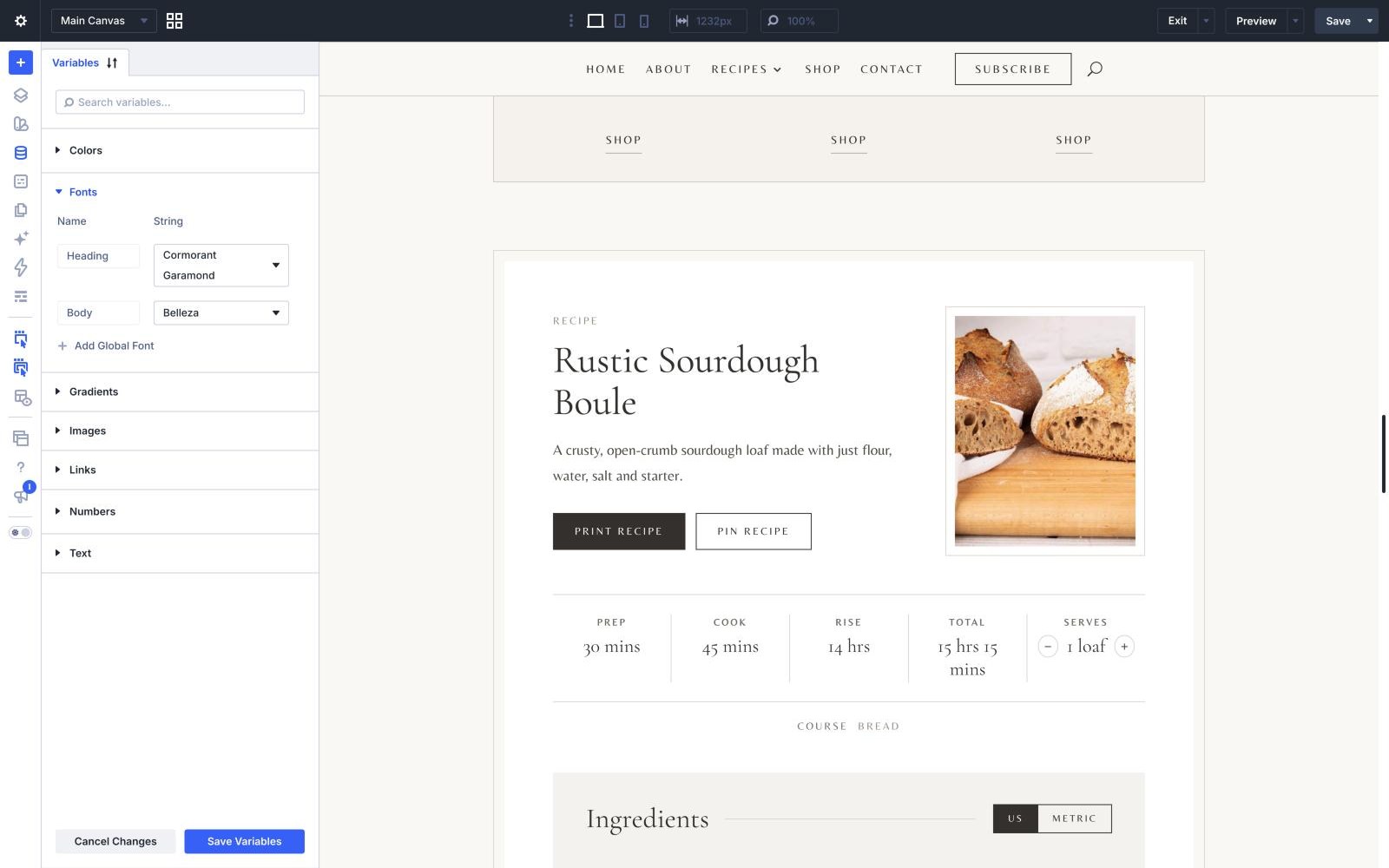This screenshot has height=868, width=1389.
Task: Open the settings gear in top-left corner
Action: (21, 21)
